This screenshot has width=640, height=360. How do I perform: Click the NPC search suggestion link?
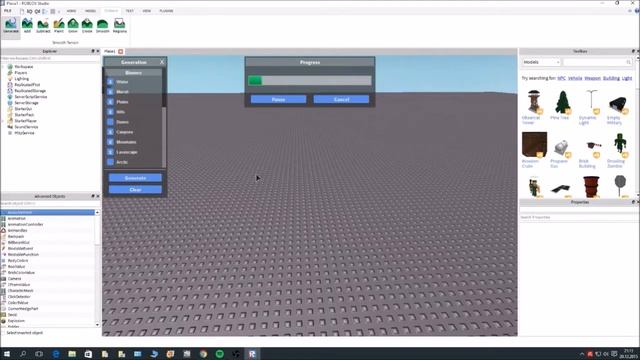coord(561,78)
